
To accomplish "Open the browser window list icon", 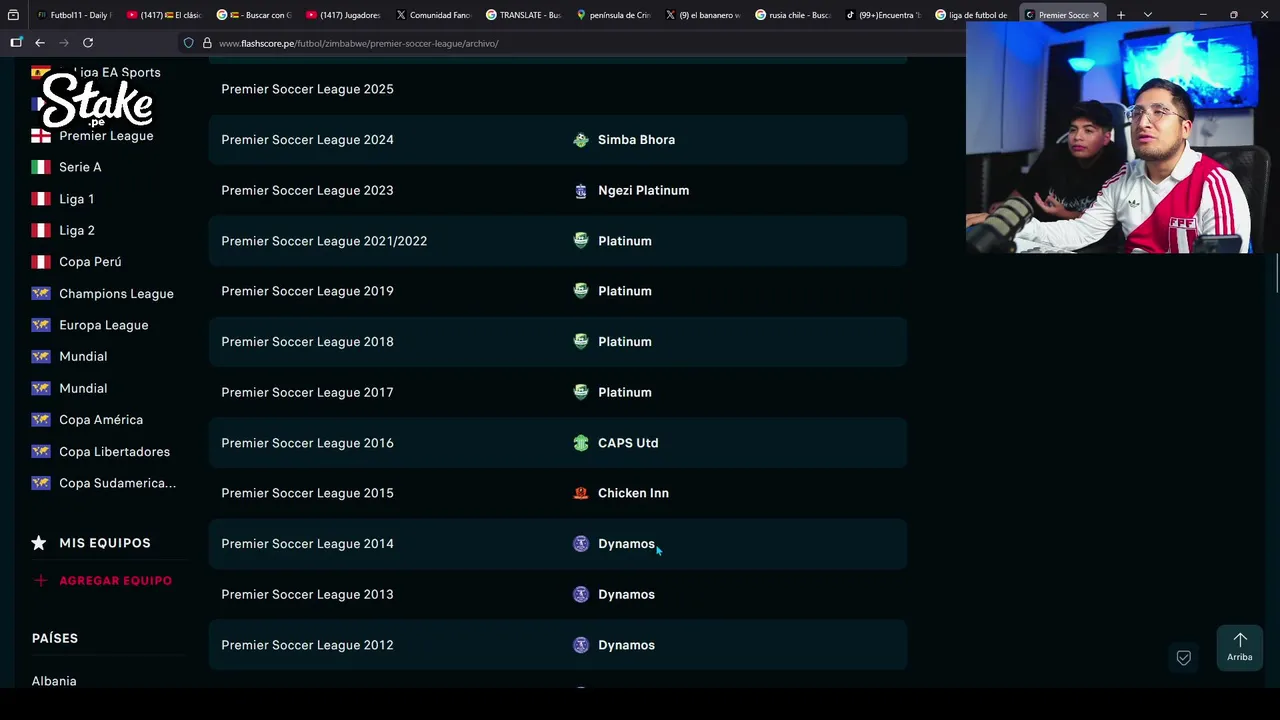I will [x=13, y=15].
